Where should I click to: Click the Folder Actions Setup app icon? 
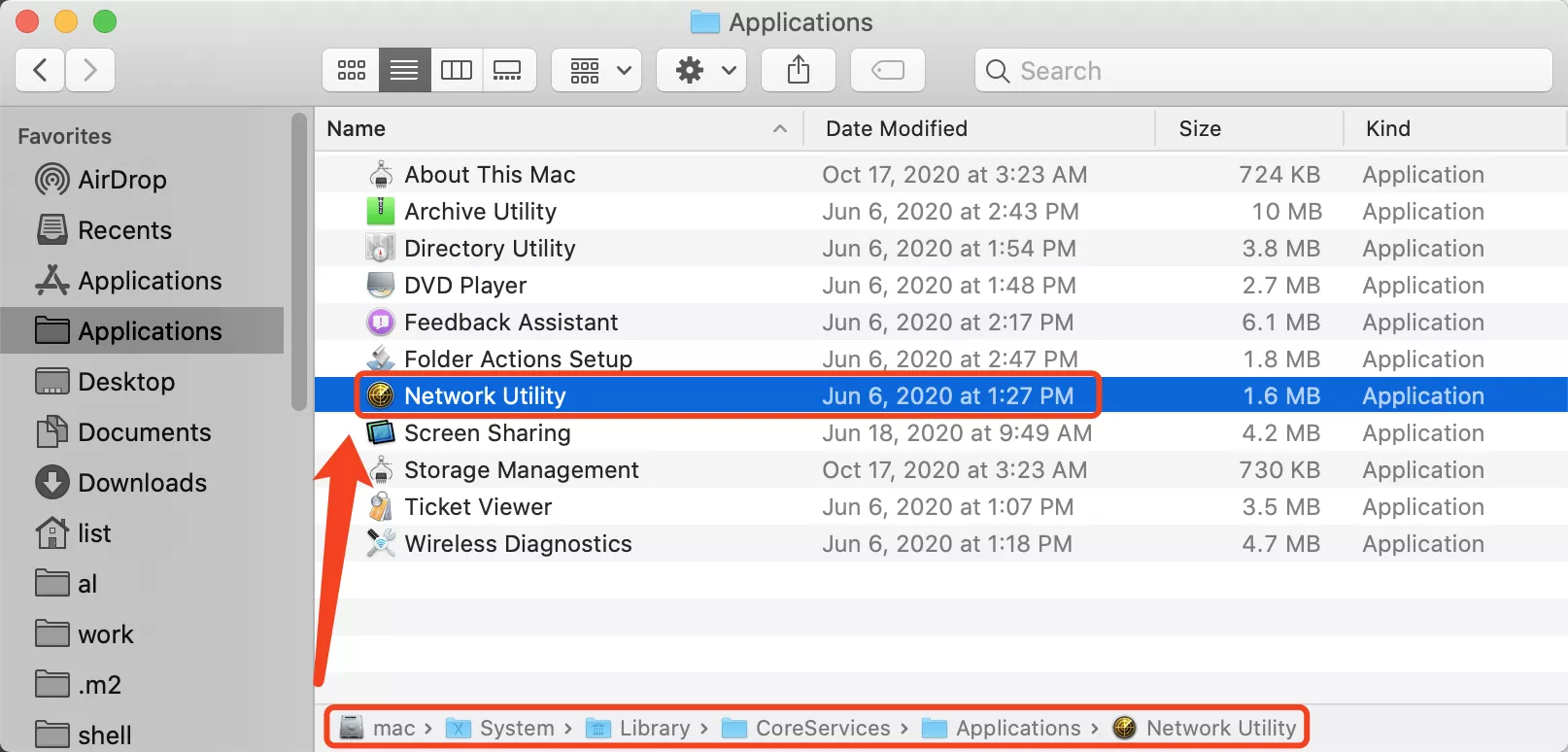pyautogui.click(x=381, y=359)
